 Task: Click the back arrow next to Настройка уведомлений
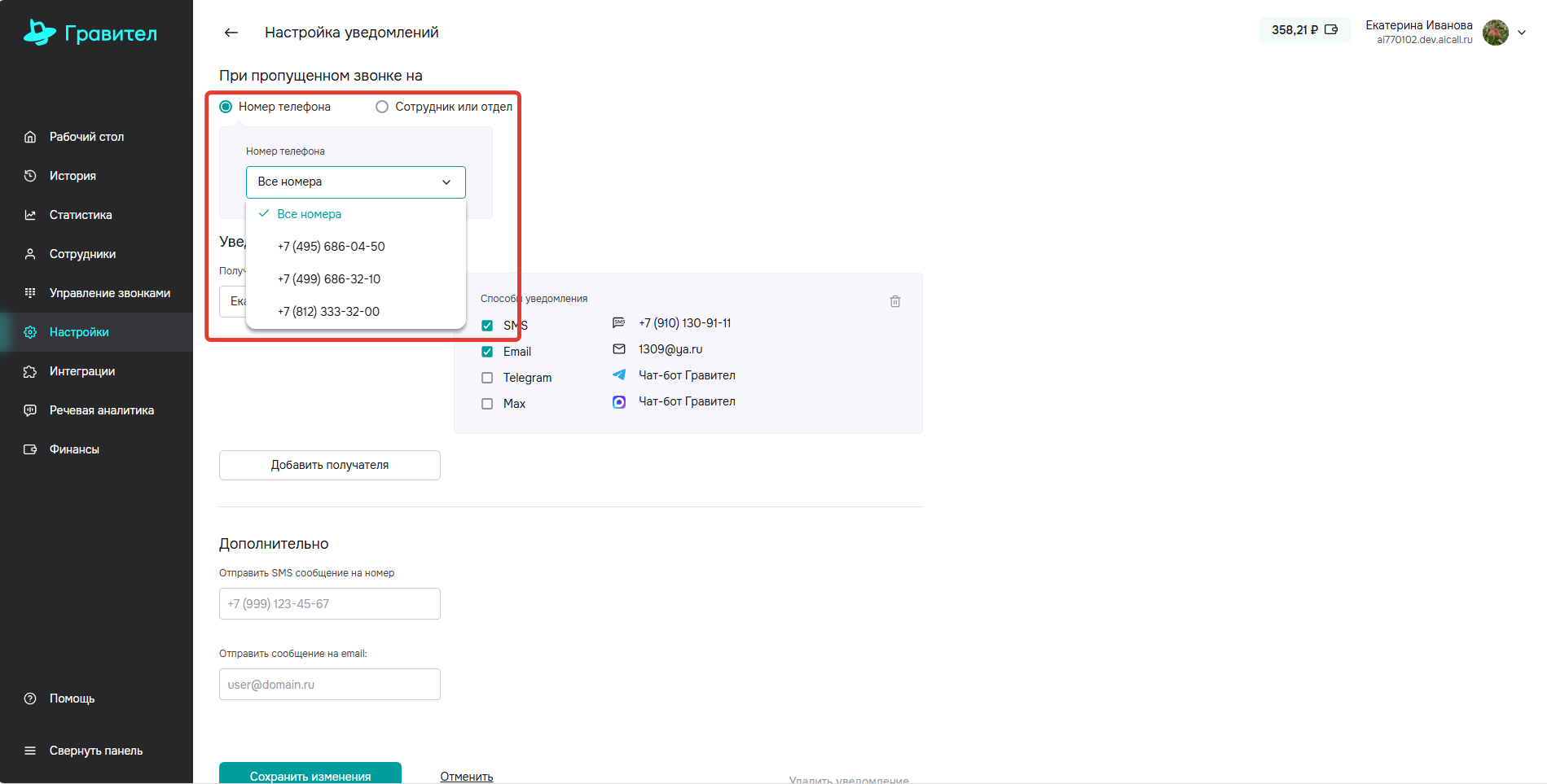pos(231,33)
